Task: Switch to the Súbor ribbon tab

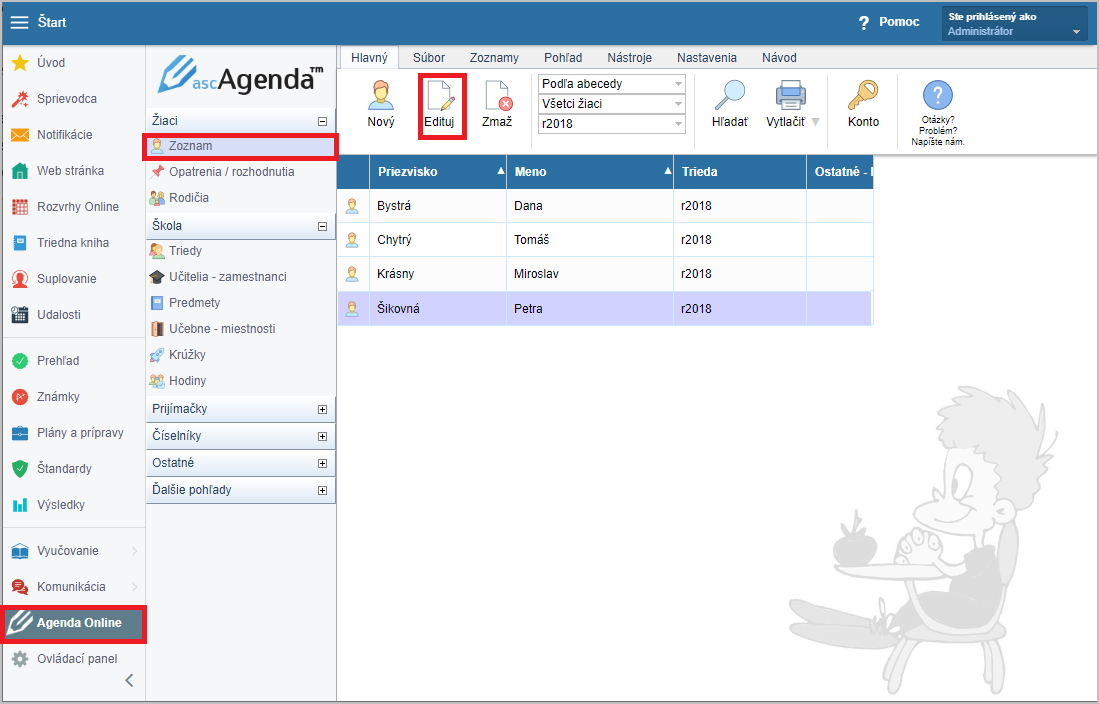Action: click(x=429, y=57)
